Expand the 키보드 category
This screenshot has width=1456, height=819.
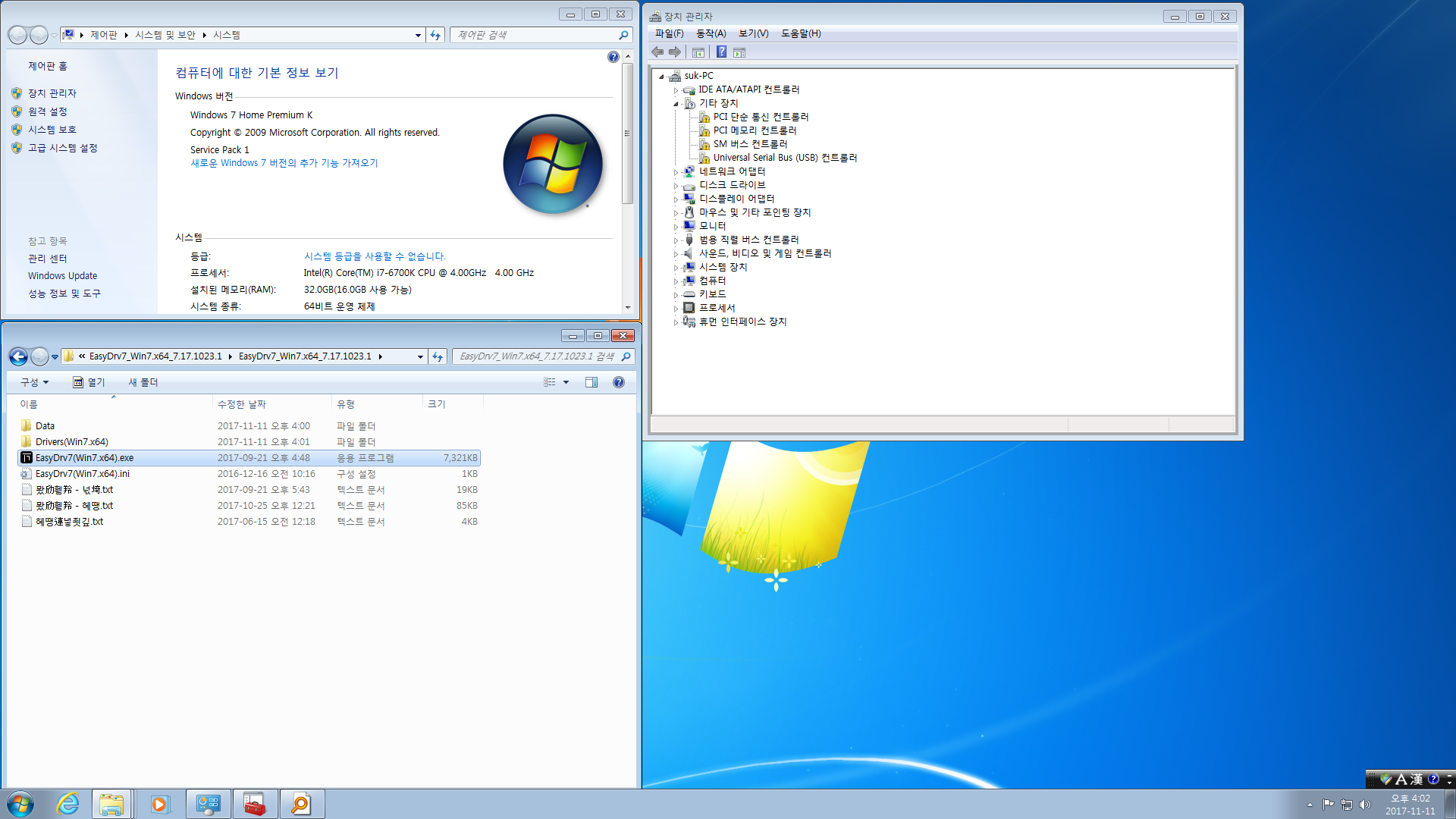point(676,295)
